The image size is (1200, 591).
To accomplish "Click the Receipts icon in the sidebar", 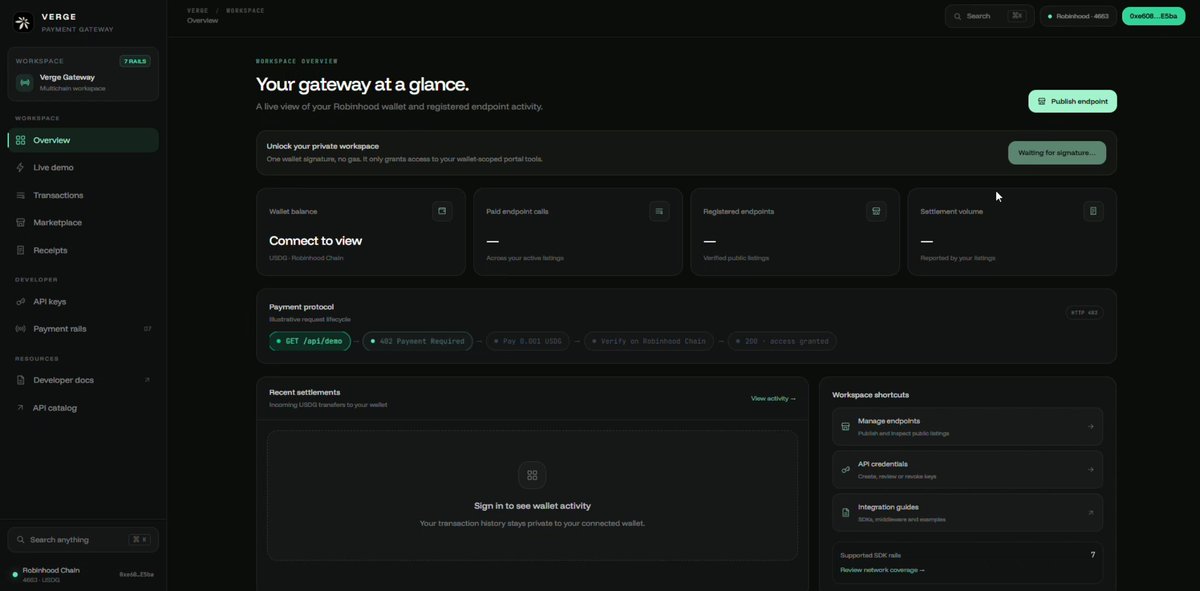I will tap(21, 250).
